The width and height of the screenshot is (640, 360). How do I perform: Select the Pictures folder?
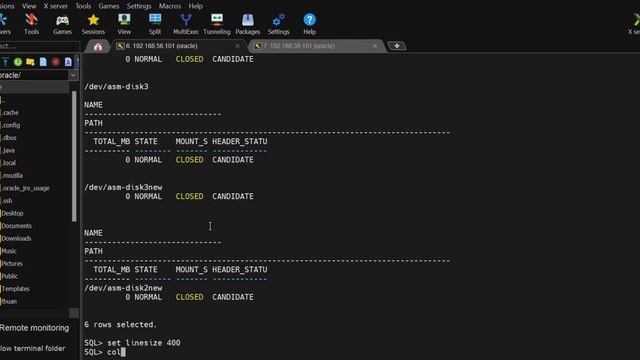(12, 264)
